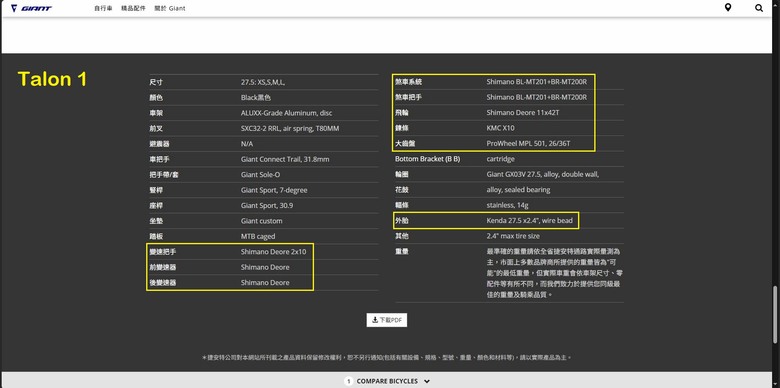
Task: Open the 關於 Giant menu
Action: point(170,8)
